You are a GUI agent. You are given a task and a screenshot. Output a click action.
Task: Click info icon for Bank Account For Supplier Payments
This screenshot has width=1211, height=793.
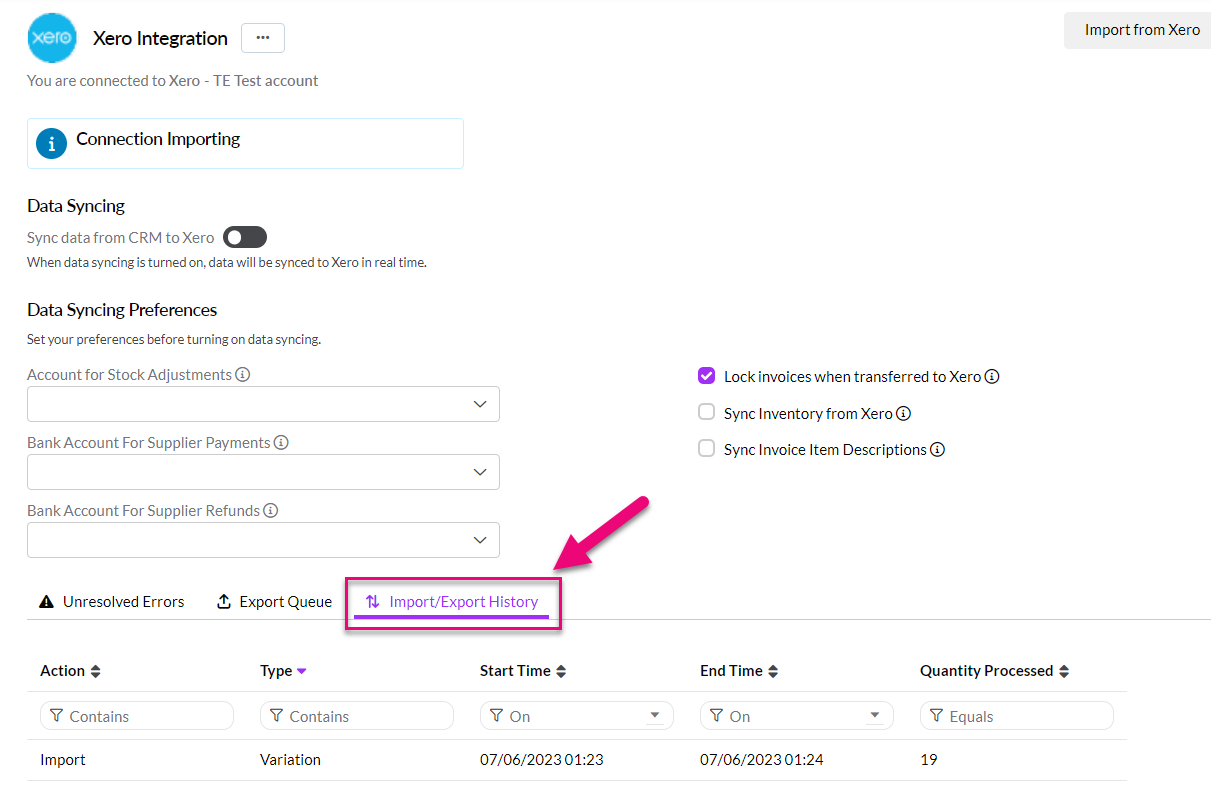pyautogui.click(x=281, y=442)
